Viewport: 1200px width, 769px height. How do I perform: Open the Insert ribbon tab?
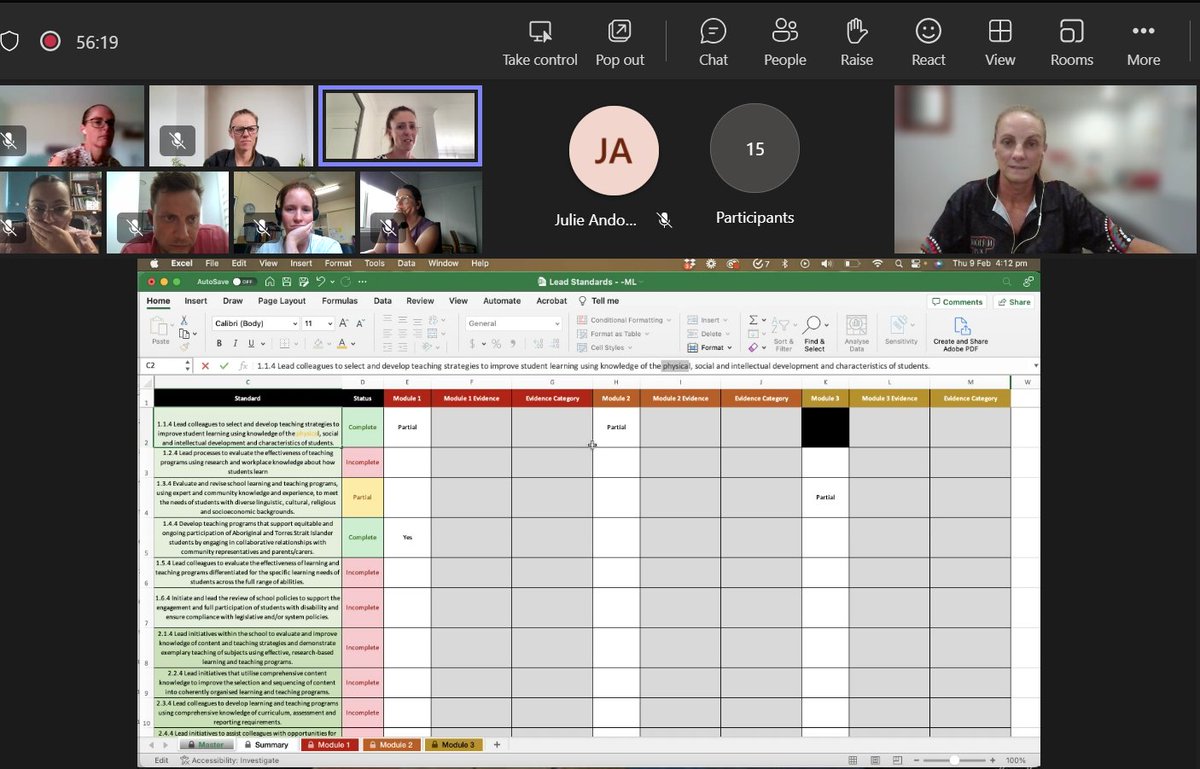tap(195, 301)
